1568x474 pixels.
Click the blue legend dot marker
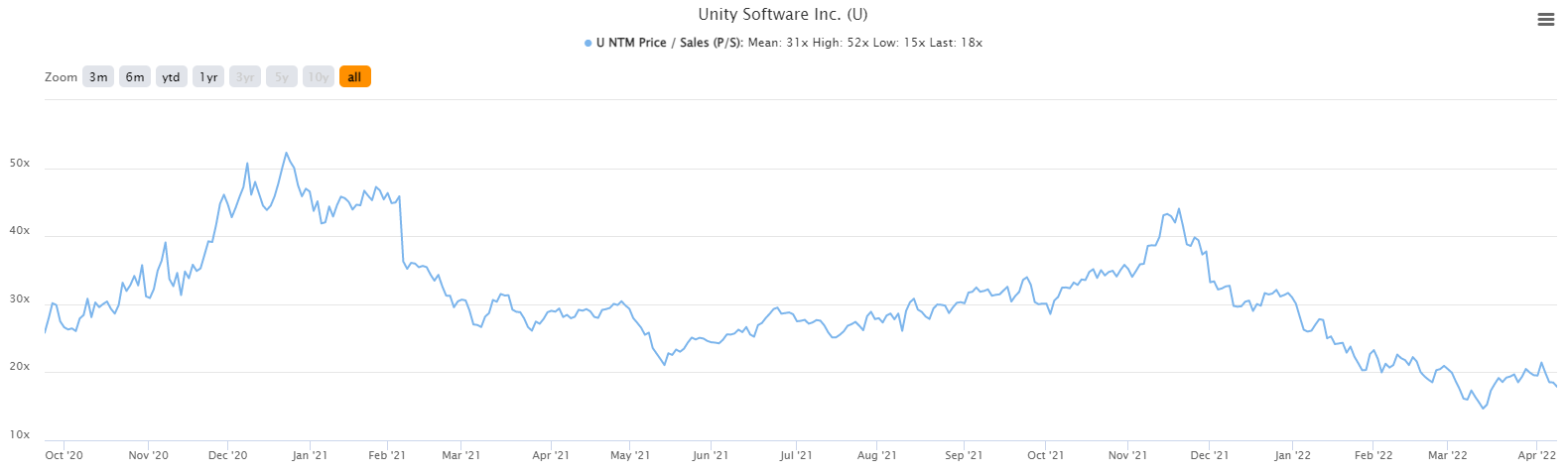[x=588, y=43]
